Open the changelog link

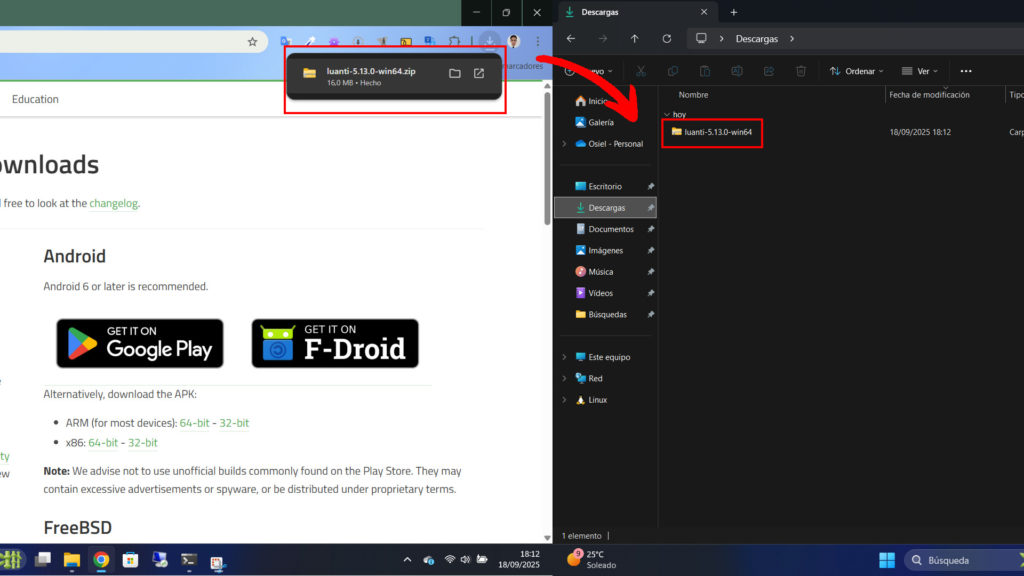(x=113, y=203)
